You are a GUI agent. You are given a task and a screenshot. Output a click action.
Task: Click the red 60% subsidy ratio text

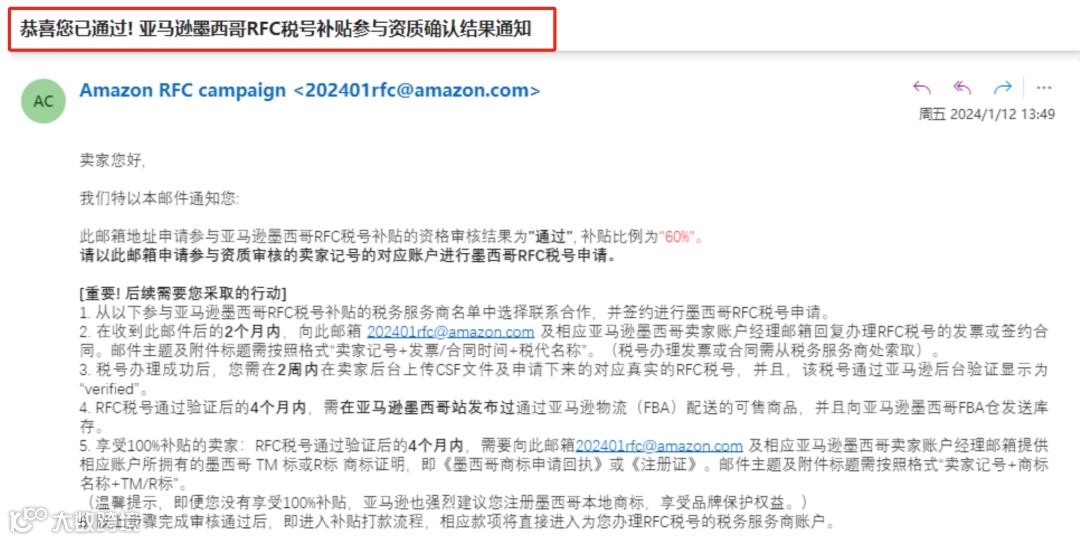(677, 237)
